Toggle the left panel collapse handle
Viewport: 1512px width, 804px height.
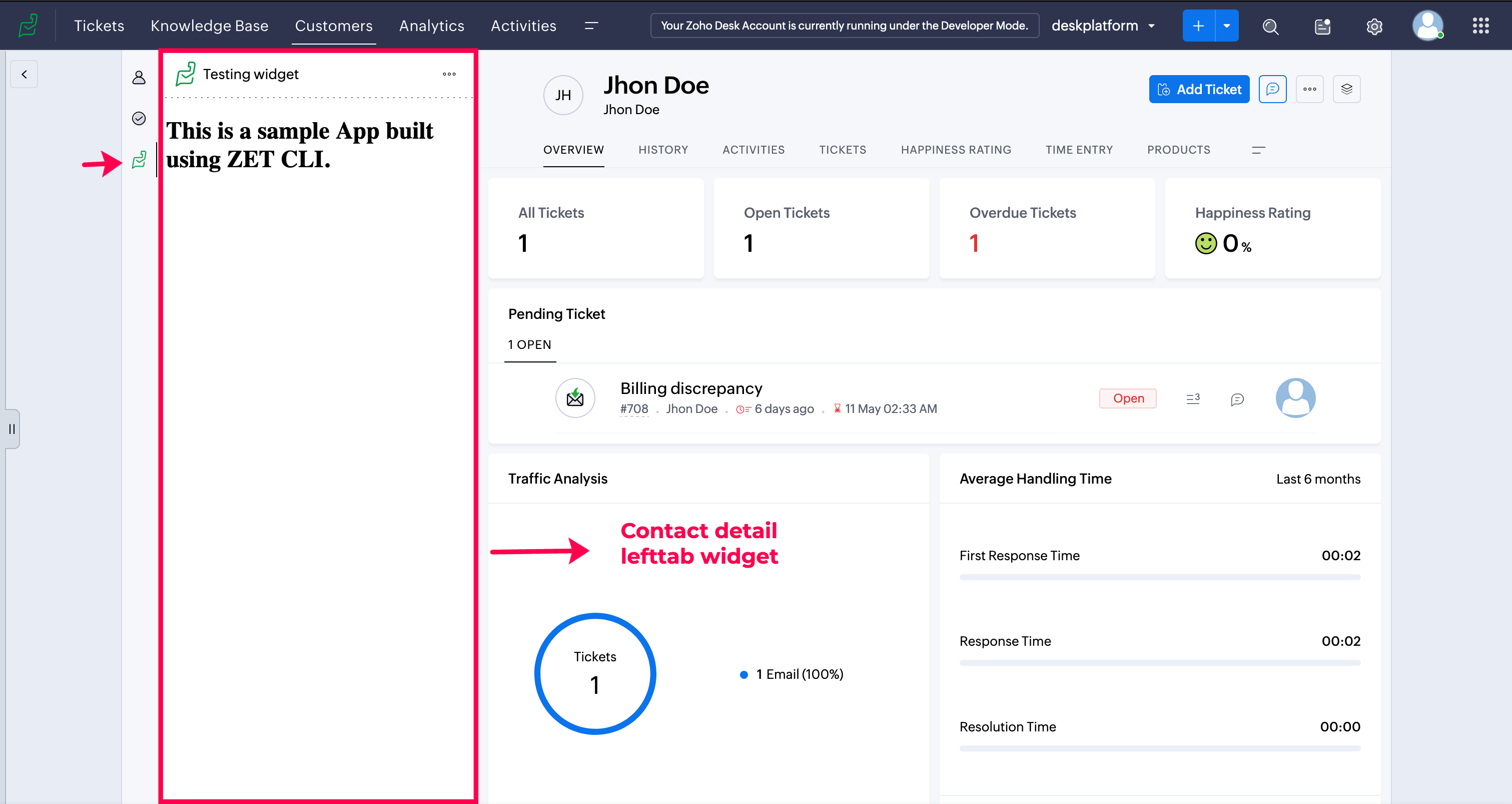12,429
